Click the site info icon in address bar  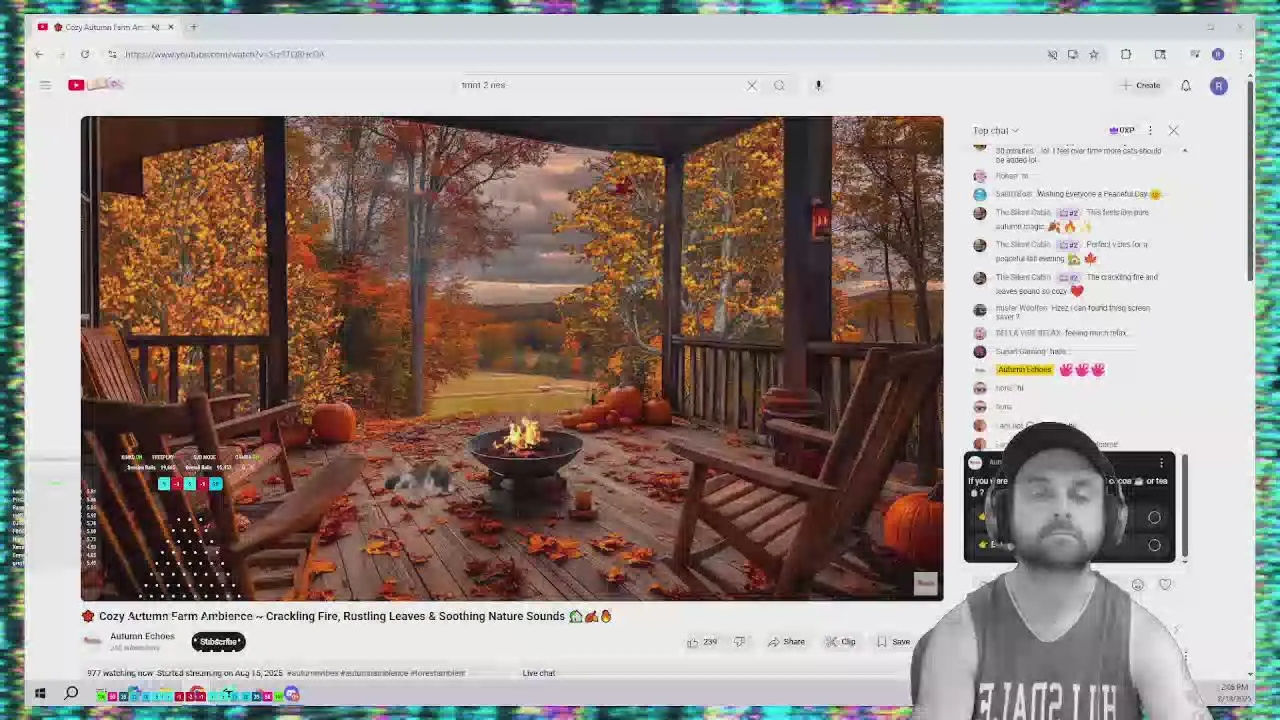[111, 54]
